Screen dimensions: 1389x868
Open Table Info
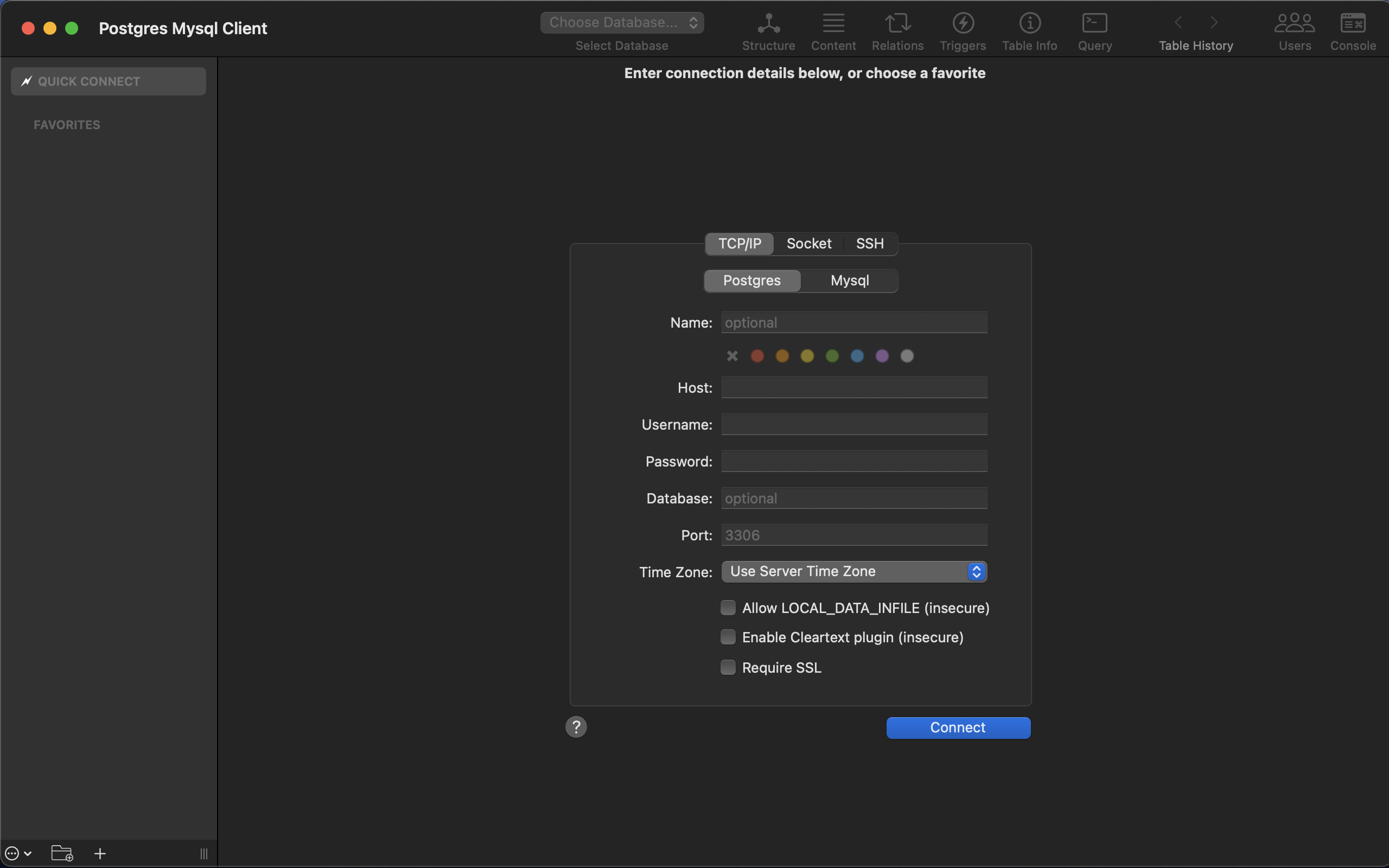tap(1029, 30)
